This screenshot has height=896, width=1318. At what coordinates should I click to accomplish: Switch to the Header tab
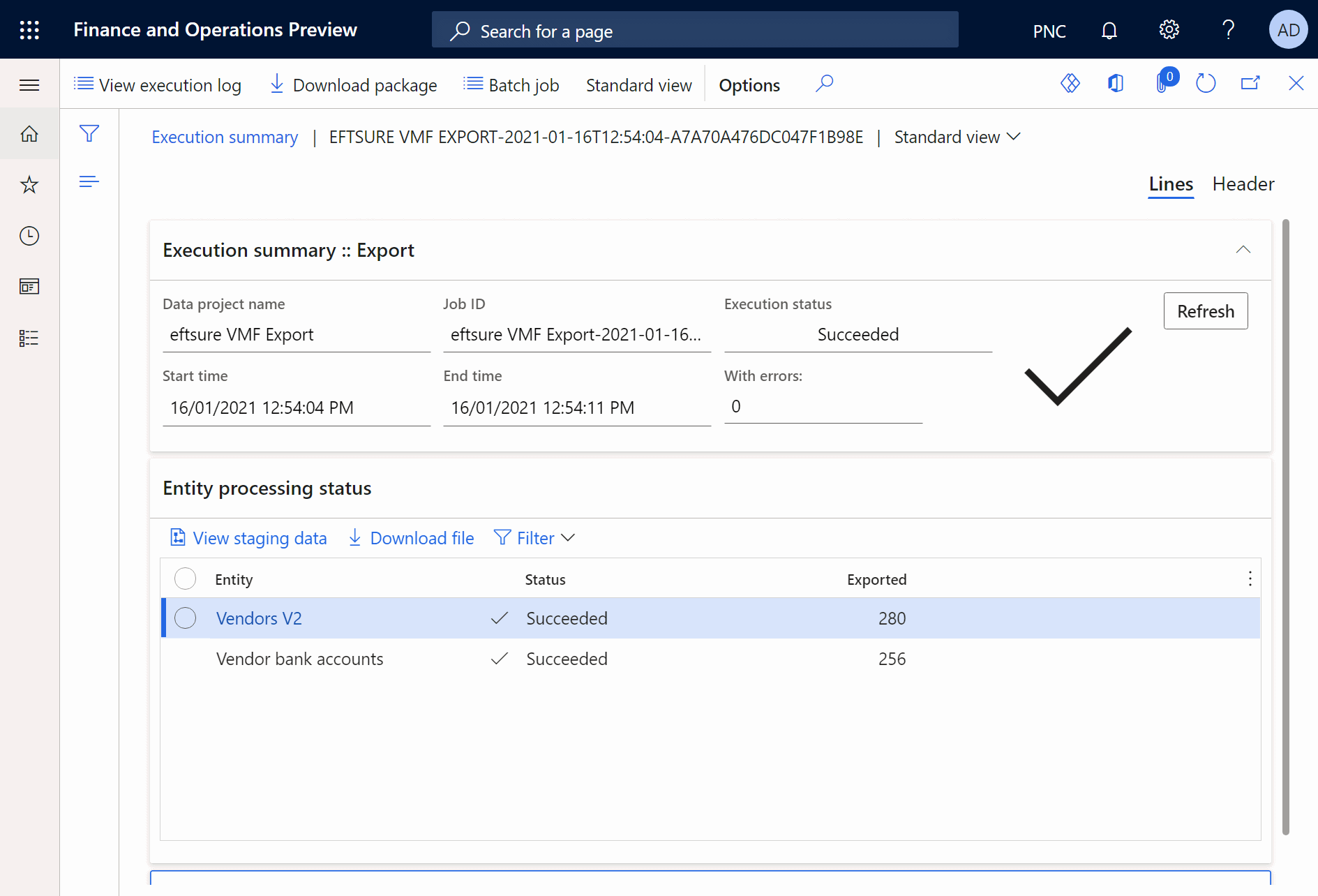tap(1243, 184)
